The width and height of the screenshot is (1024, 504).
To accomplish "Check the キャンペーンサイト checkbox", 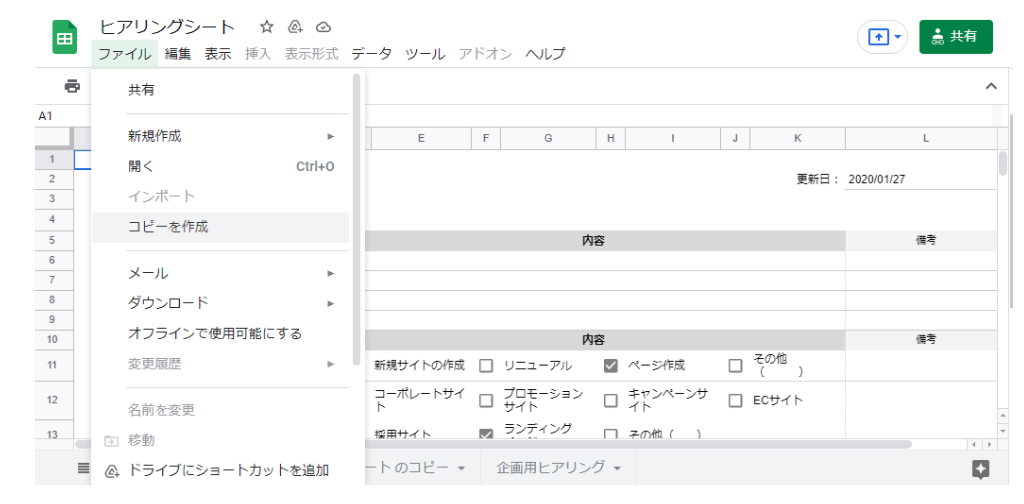I will pos(611,400).
